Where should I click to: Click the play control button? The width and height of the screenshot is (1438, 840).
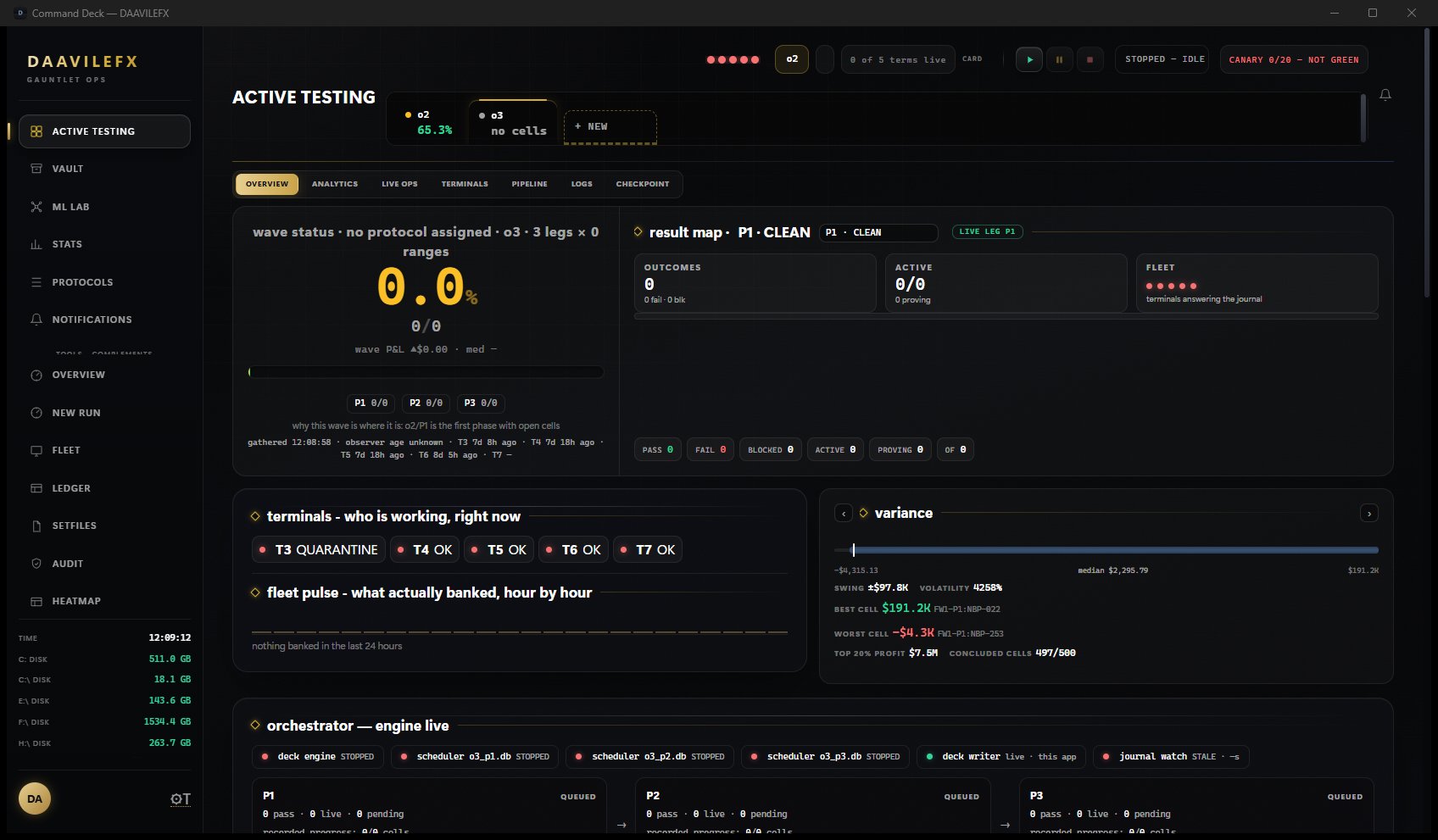1029,59
